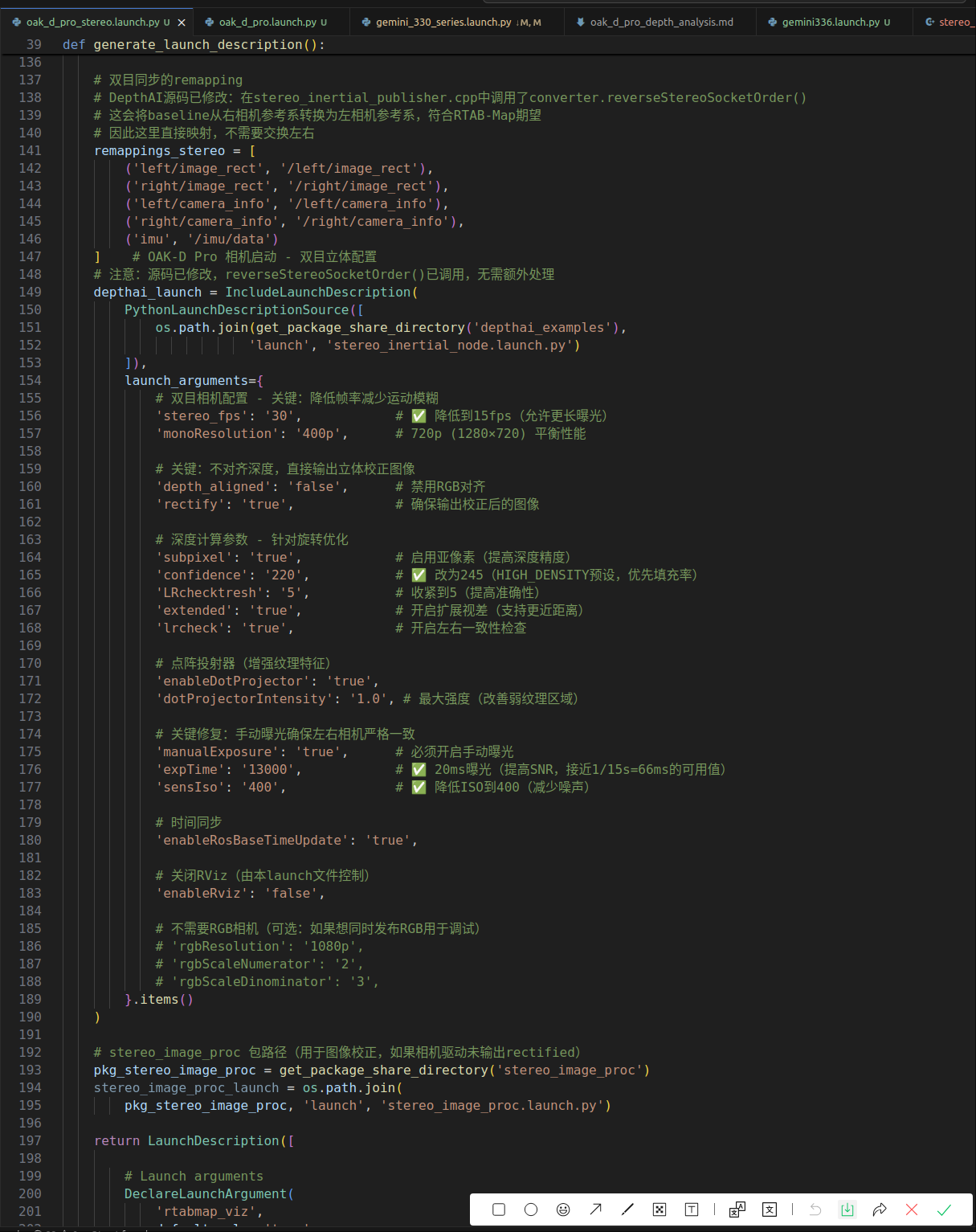Switch to oak_d_pro_depth_analysis.md tab
The width and height of the screenshot is (976, 1232).
(x=661, y=22)
